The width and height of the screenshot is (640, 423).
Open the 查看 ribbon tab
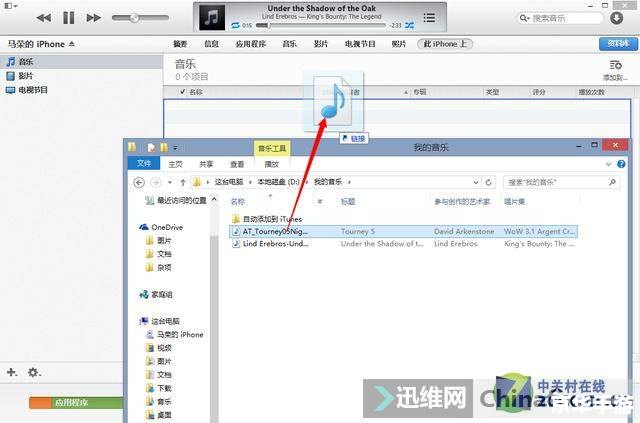pos(237,164)
